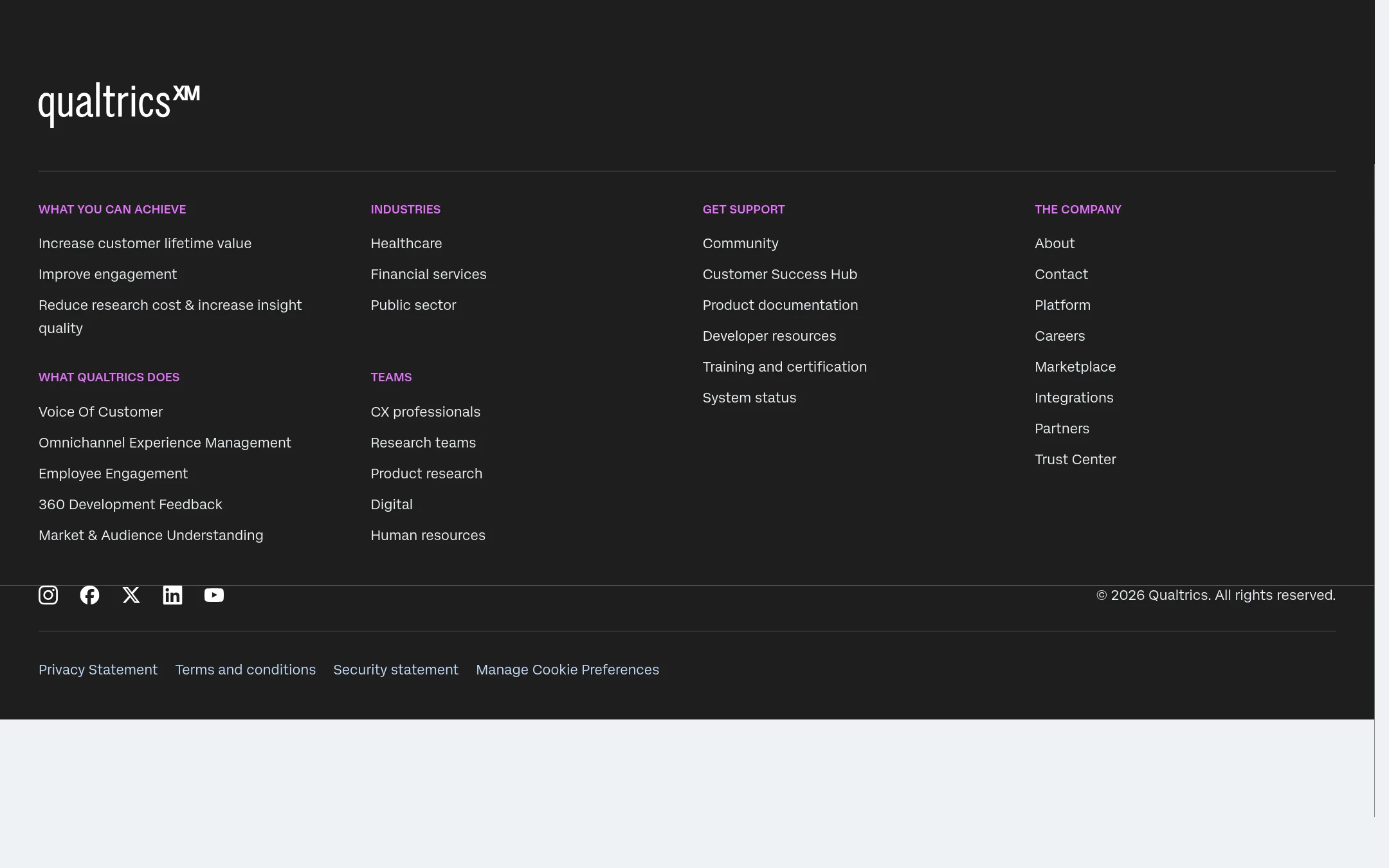Open the Facebook social icon
This screenshot has height=868, width=1389.
coord(89,595)
